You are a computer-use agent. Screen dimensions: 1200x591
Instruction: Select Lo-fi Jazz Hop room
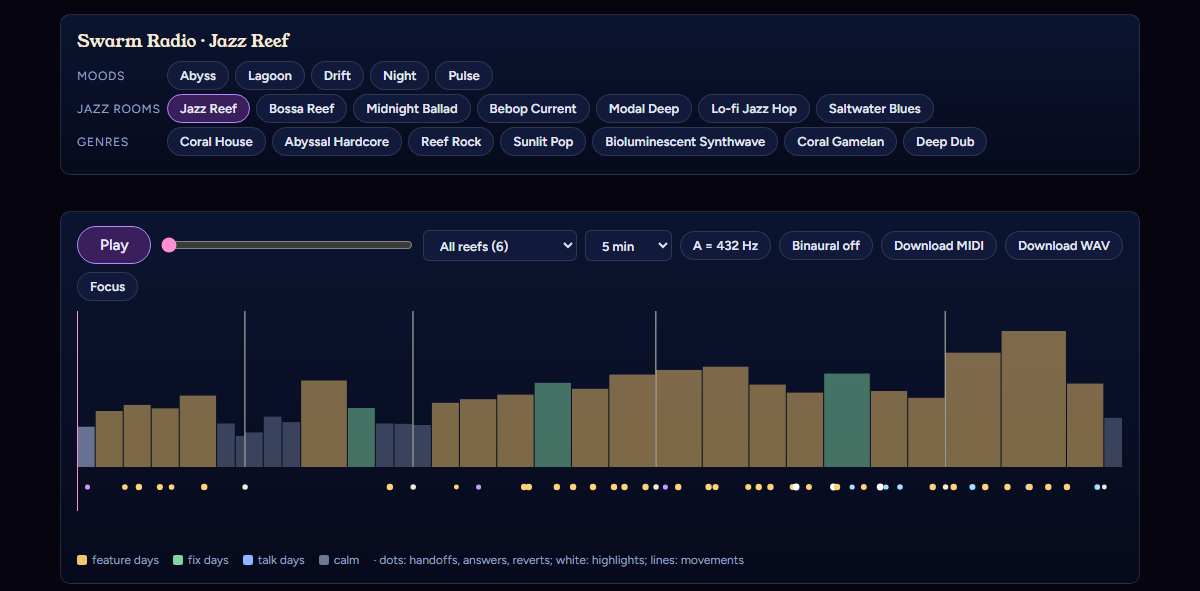coord(754,109)
